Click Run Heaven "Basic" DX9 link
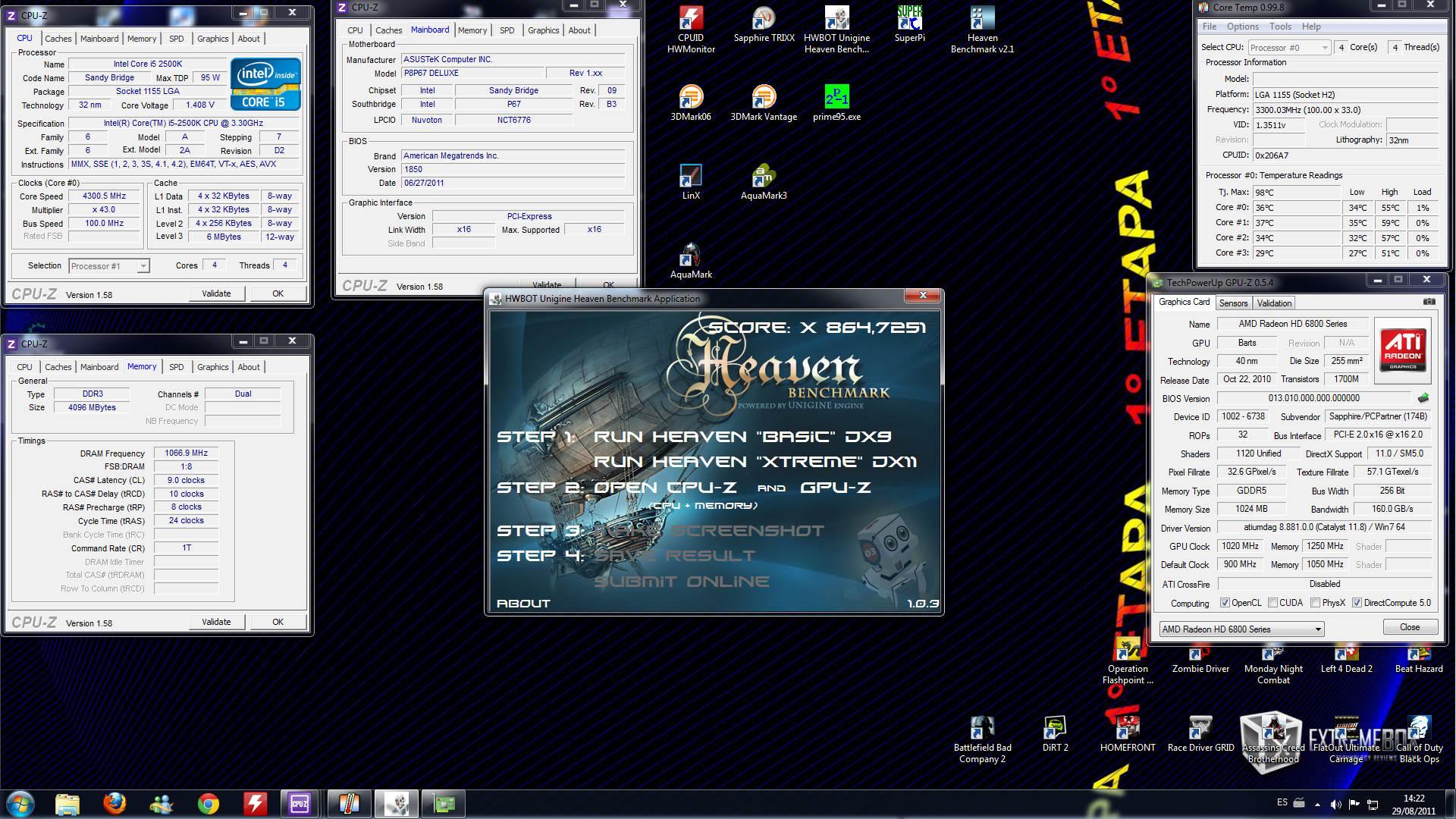1456x819 pixels. (x=742, y=437)
